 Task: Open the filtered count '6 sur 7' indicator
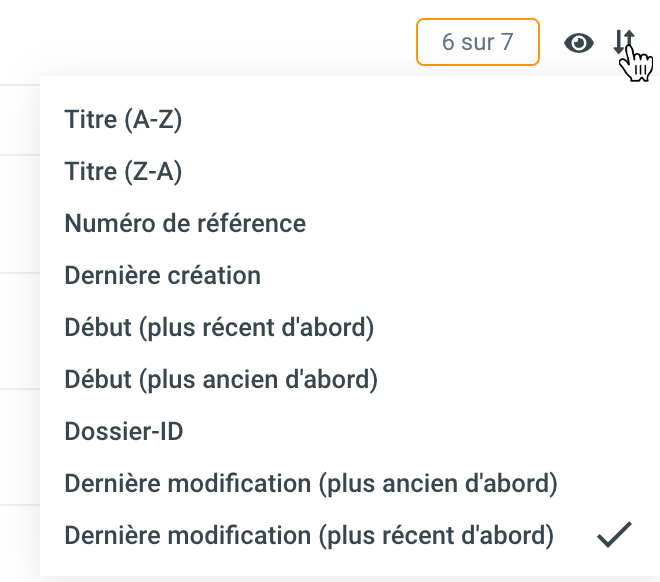(478, 43)
